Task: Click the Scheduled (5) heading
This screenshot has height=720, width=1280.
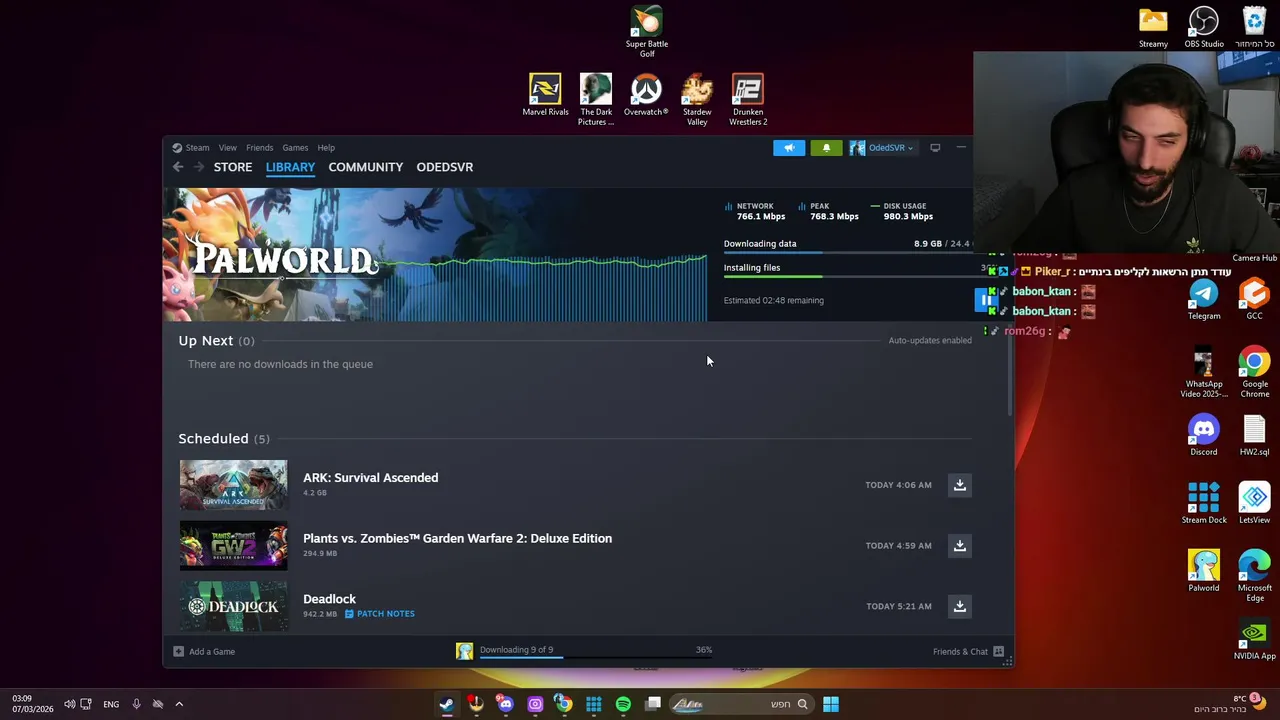Action: click(x=224, y=439)
